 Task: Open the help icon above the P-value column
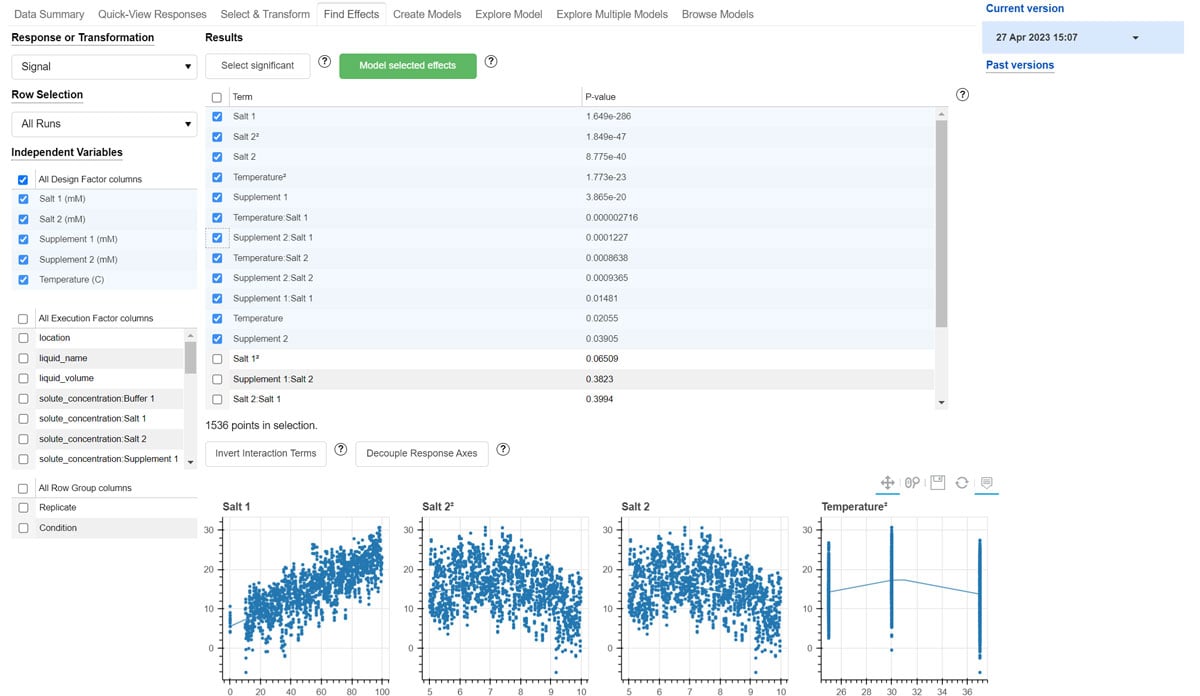click(x=962, y=94)
